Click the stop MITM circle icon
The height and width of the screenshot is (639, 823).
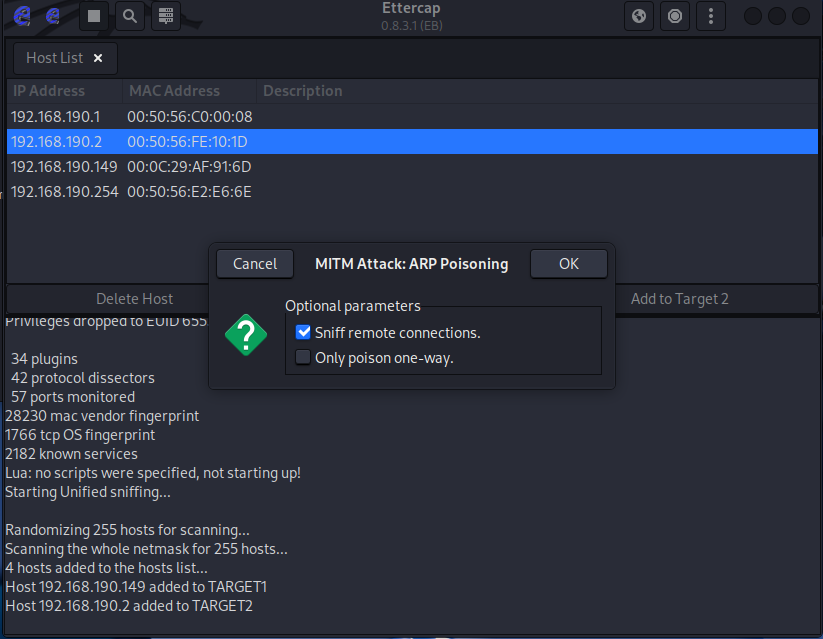click(674, 16)
